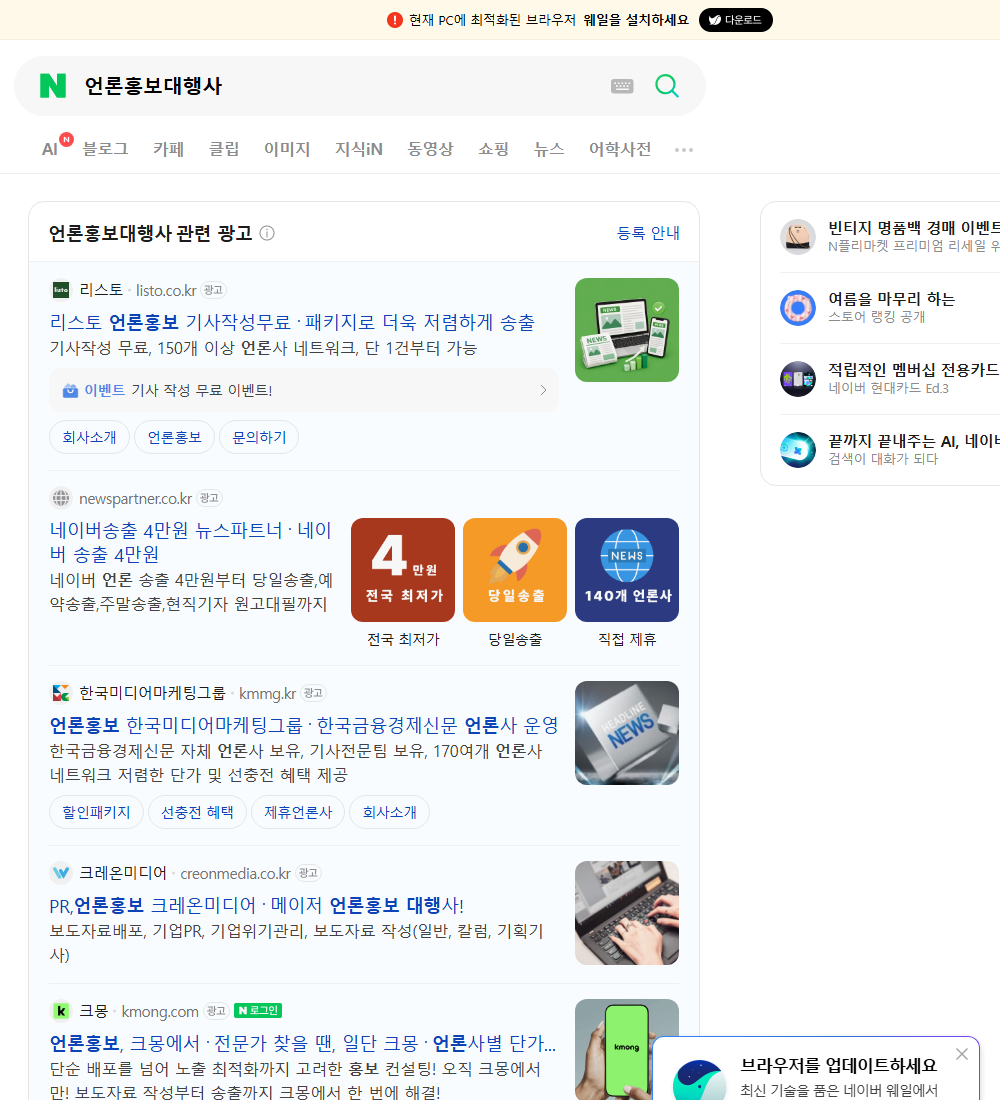Click the red warning icon in top banner

(395, 20)
